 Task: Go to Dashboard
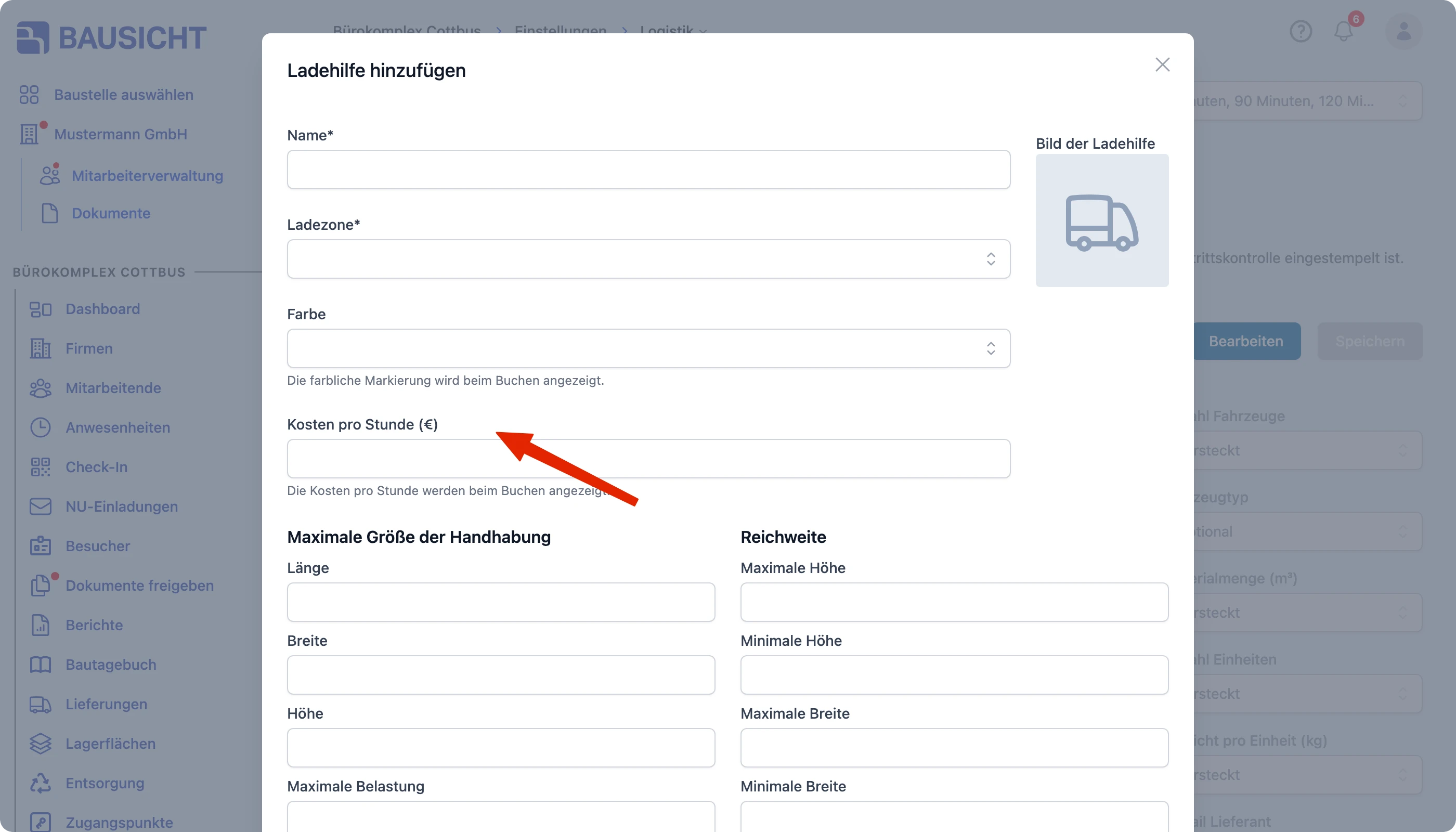coord(103,309)
